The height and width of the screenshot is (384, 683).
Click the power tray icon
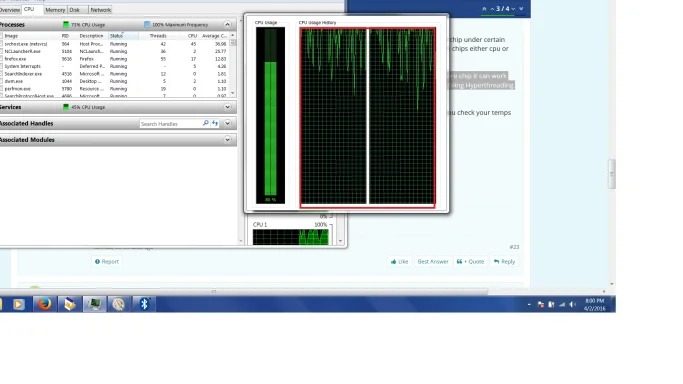[551, 305]
